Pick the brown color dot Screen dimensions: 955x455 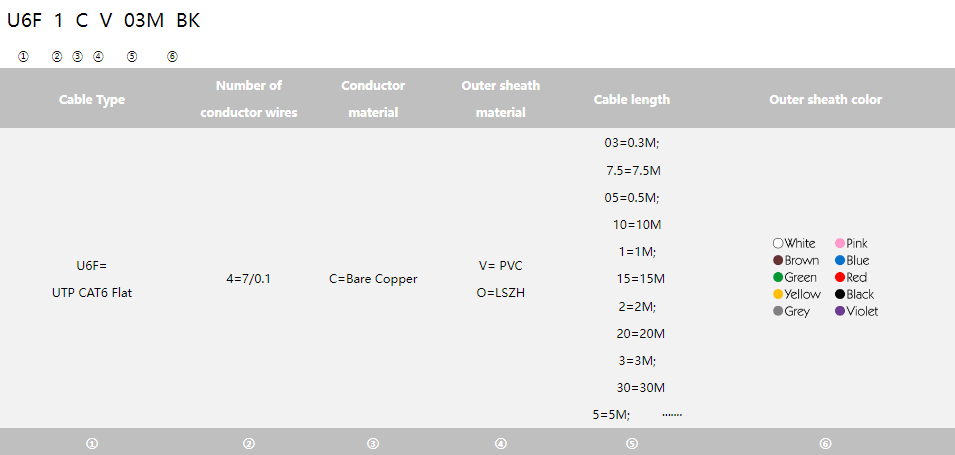[x=778, y=260]
